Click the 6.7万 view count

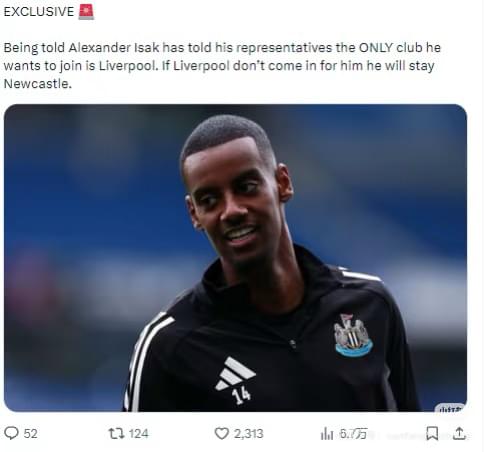[x=353, y=434]
